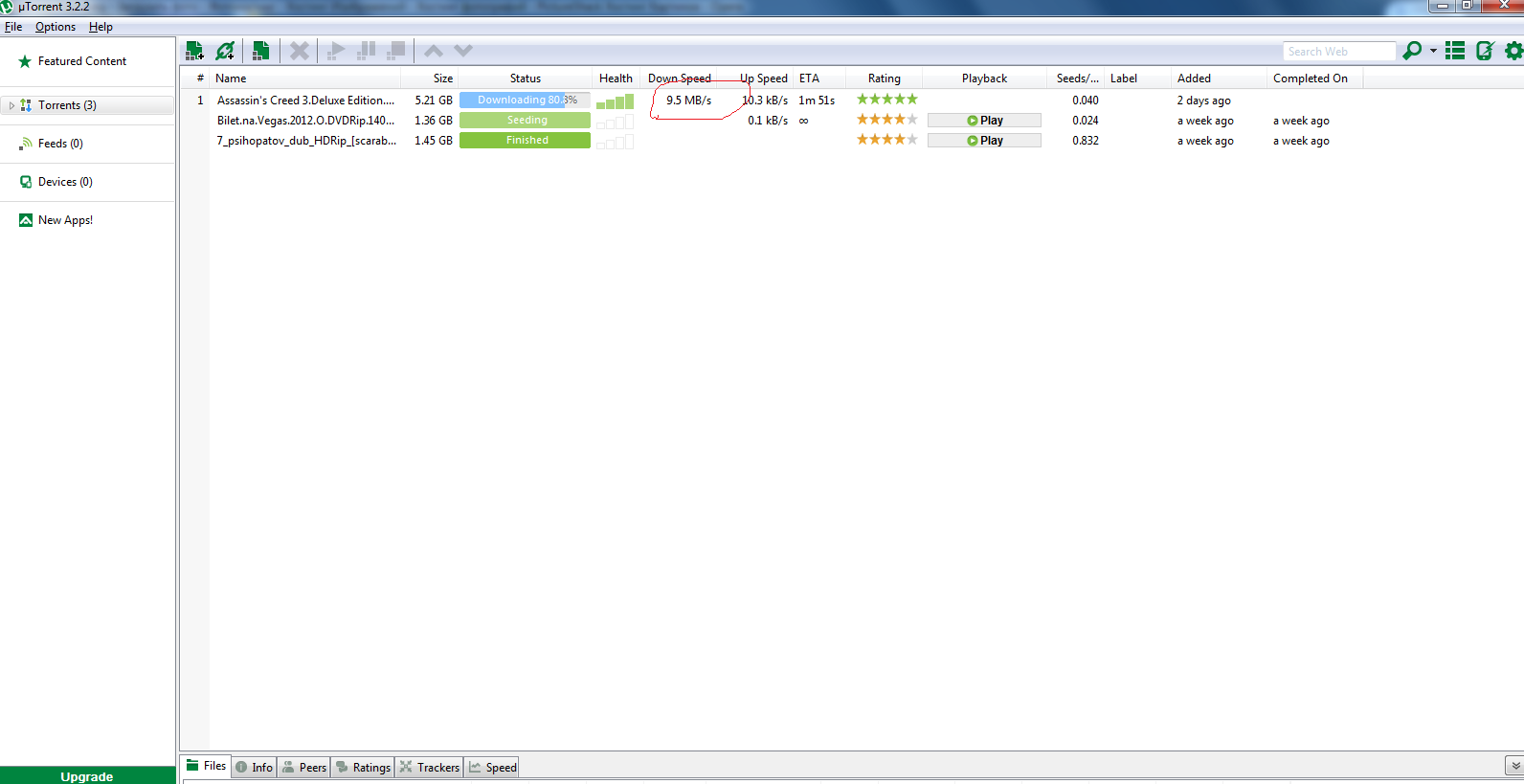Play the Bilet.na.Vegas torrent
The height and width of the screenshot is (784, 1524).
pos(984,121)
